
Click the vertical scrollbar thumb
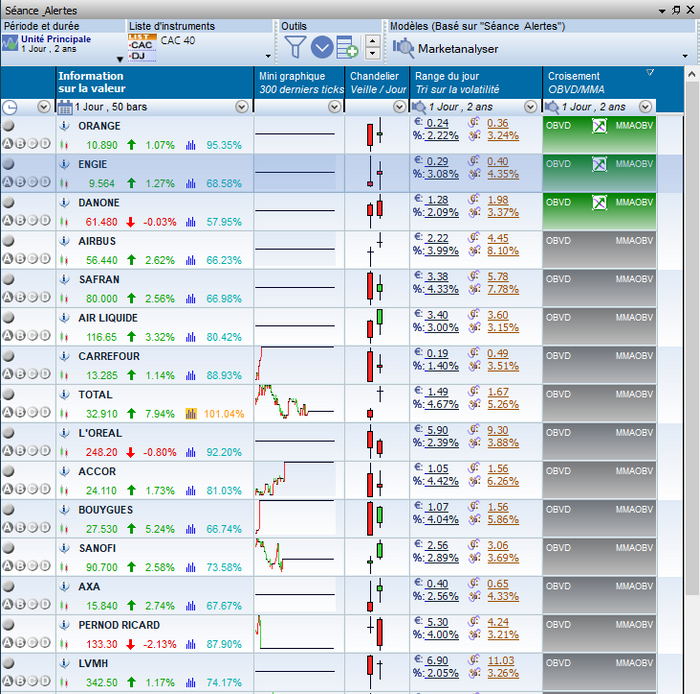coord(692,338)
